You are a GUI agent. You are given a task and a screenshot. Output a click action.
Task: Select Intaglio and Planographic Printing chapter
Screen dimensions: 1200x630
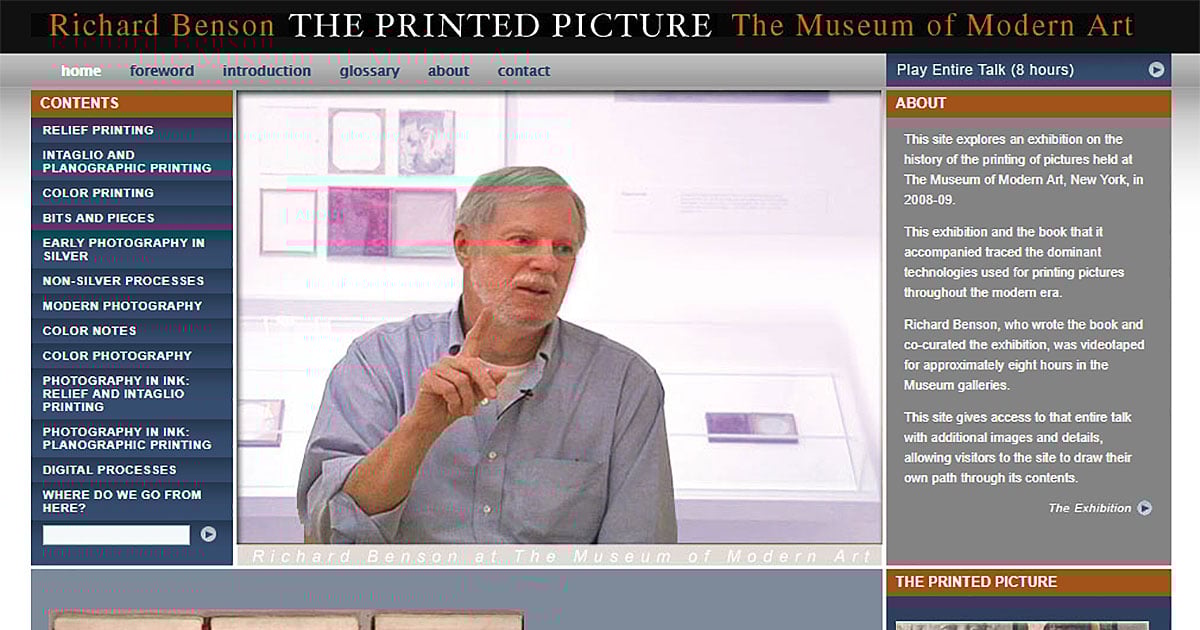[127, 161]
